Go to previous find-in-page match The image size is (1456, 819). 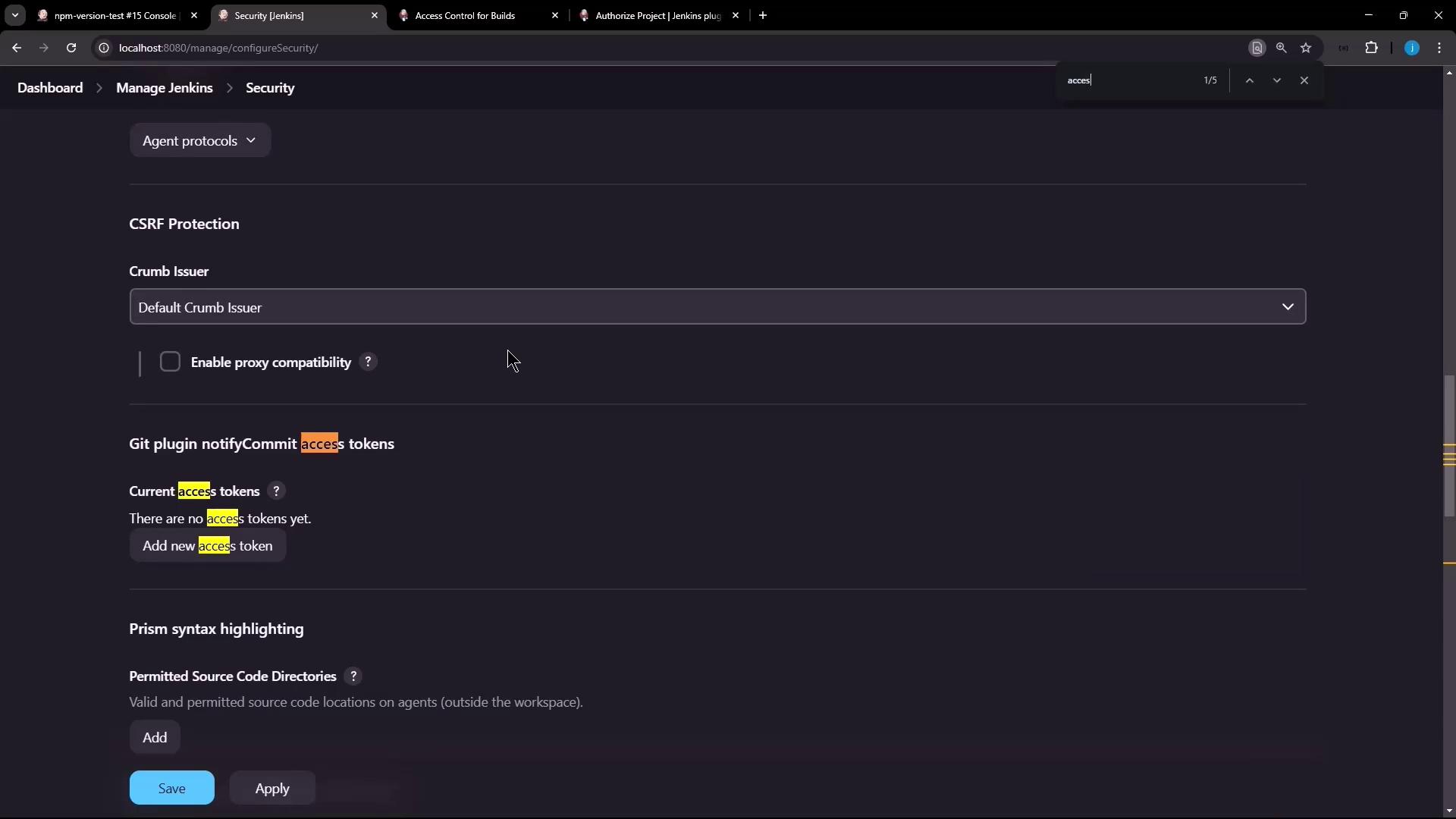click(x=1249, y=80)
